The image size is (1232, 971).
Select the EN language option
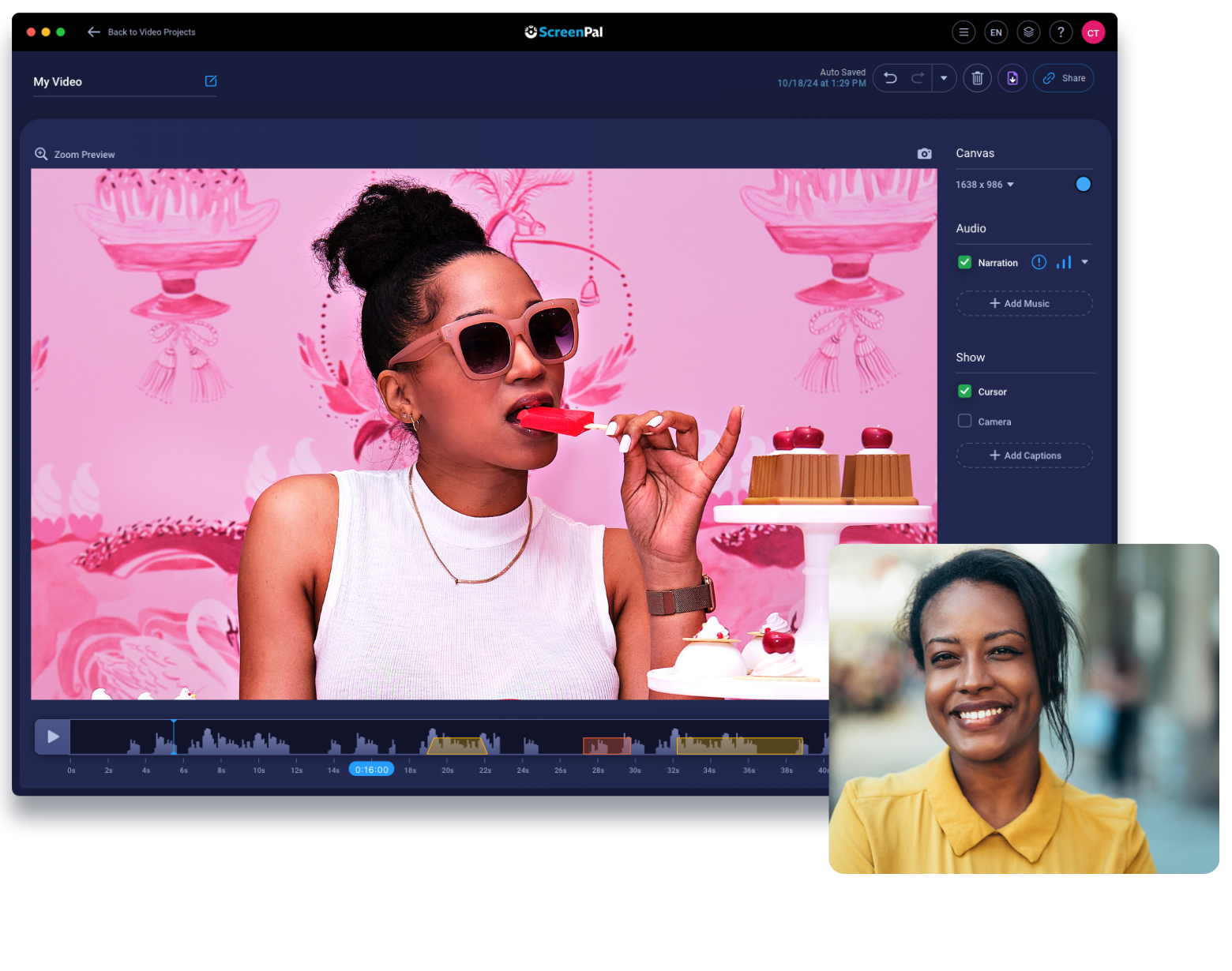tap(996, 32)
